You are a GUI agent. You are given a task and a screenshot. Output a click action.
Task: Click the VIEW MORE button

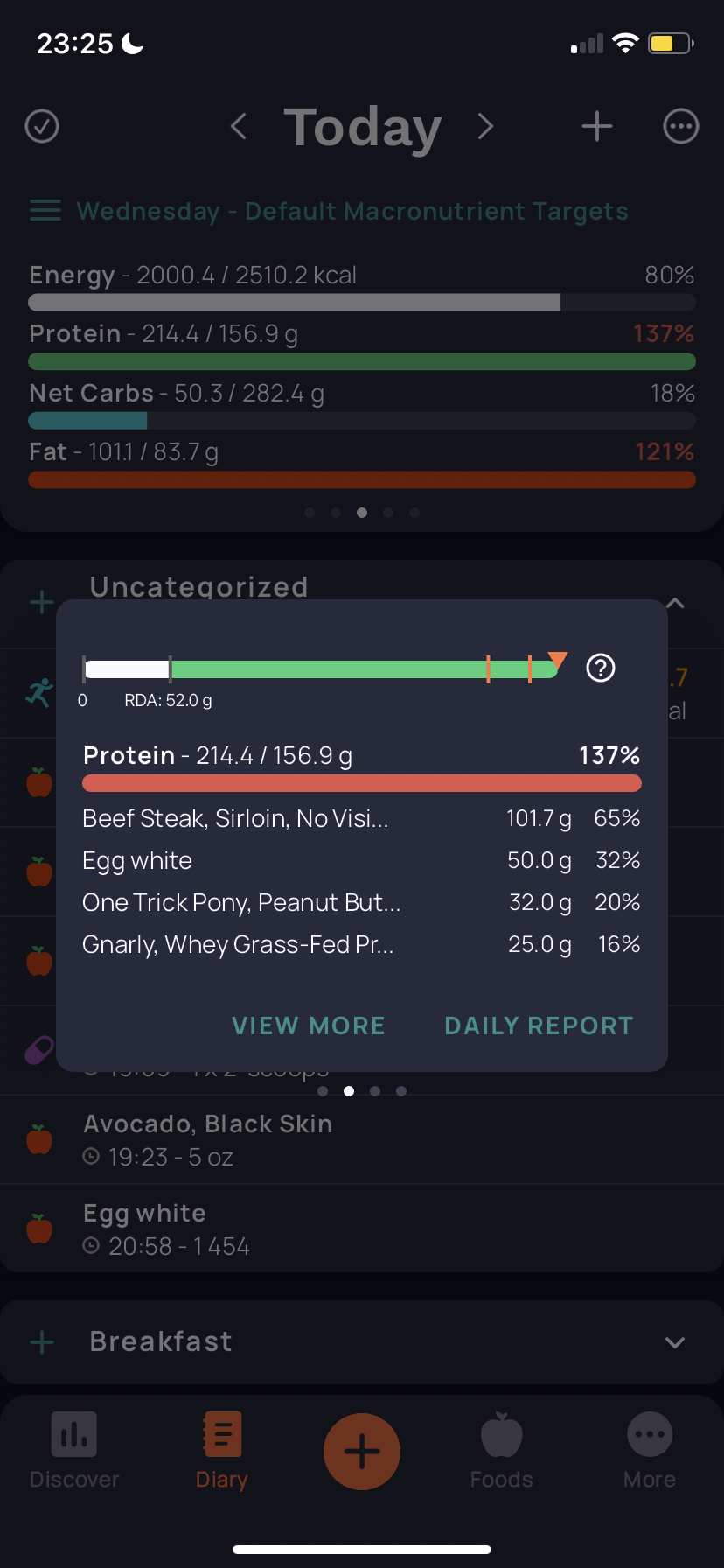pos(309,1025)
